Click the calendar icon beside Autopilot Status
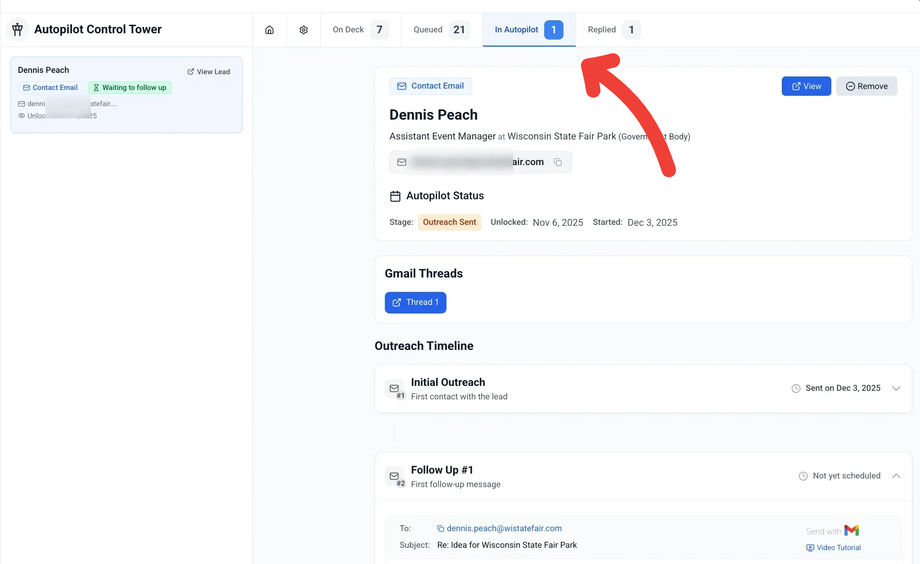Screen dimensions: 920x564 click(395, 196)
